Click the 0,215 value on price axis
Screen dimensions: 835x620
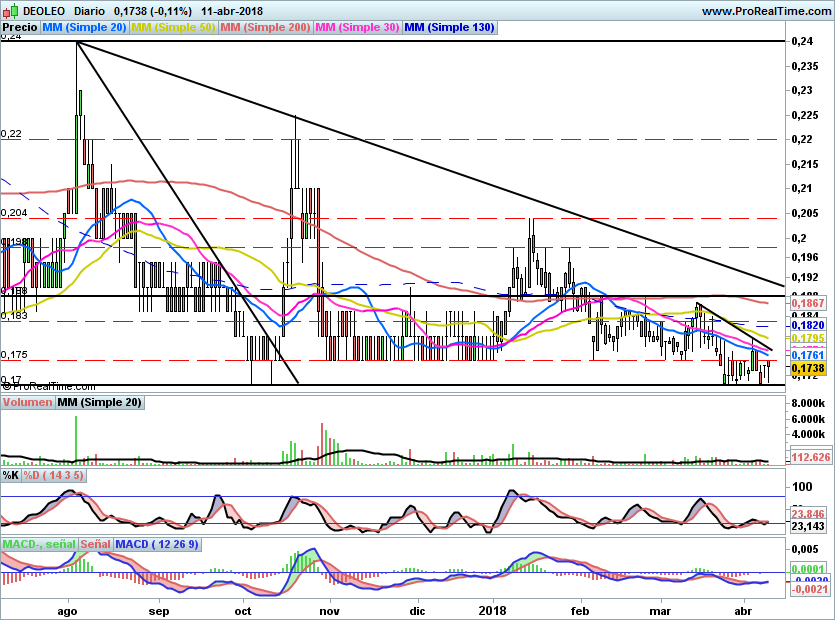(x=805, y=164)
